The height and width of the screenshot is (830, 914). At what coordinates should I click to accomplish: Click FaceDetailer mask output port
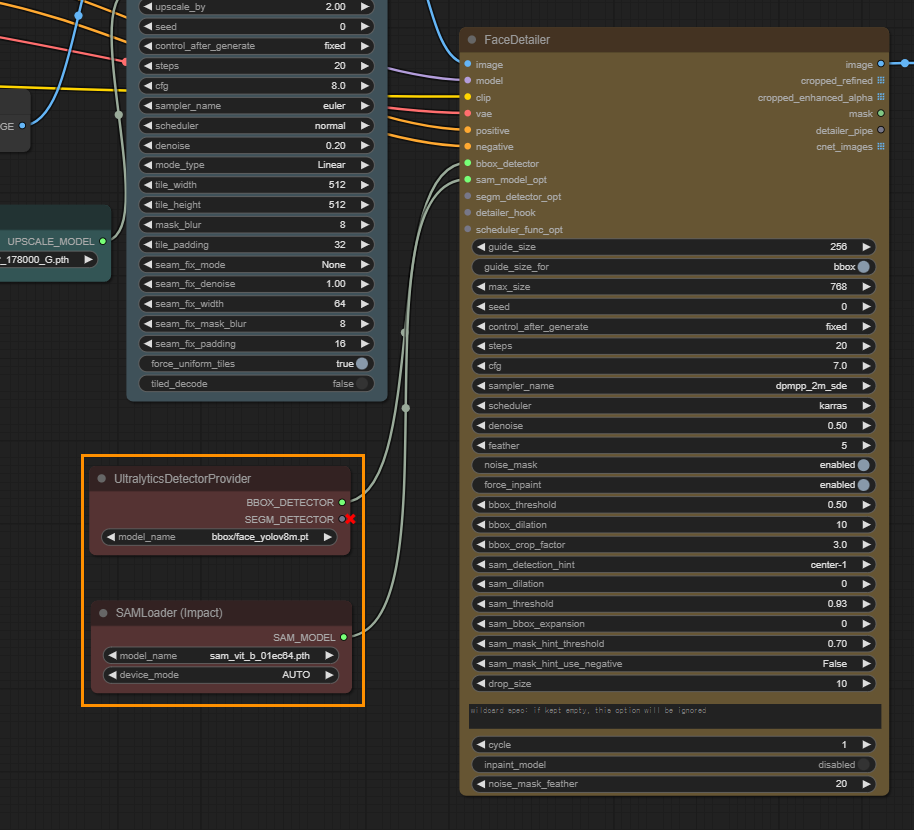point(881,114)
